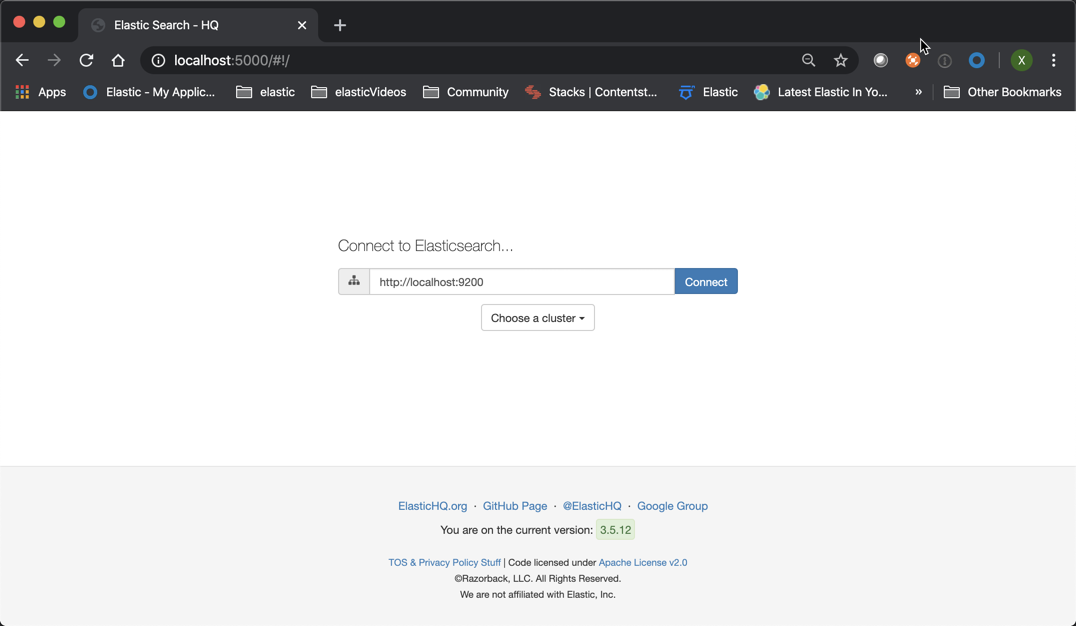Open Elastic - My Applic... bookmark
Screen dimensions: 1076x626
[x=149, y=92]
